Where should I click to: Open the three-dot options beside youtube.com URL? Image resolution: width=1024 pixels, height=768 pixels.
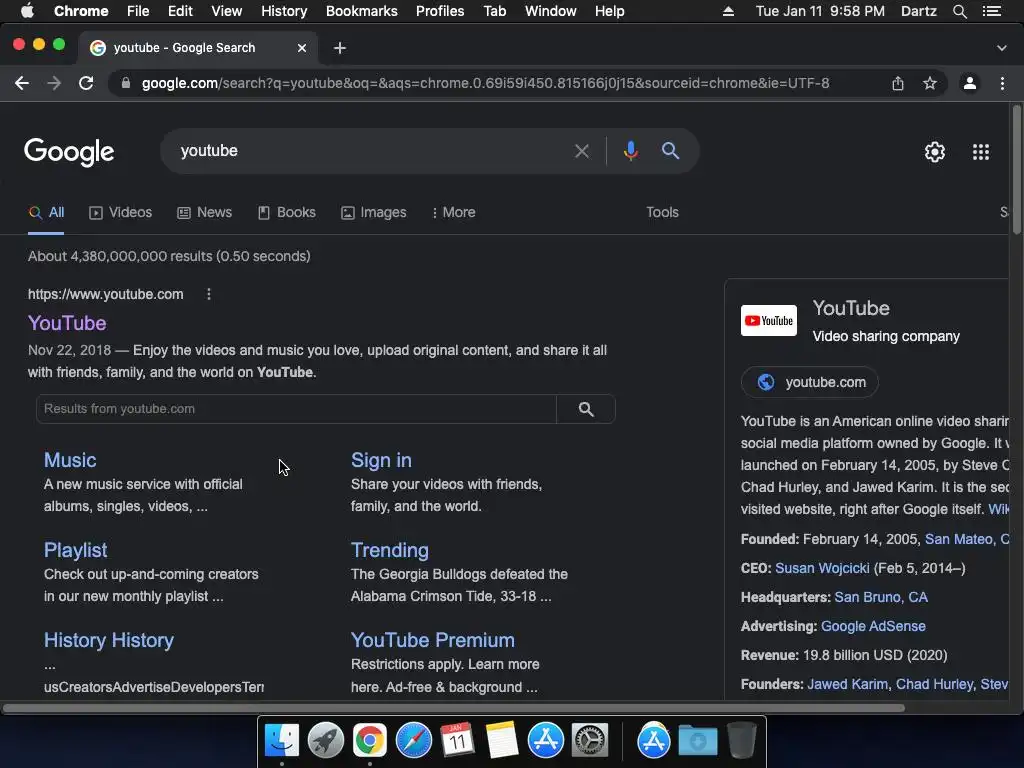[x=209, y=294]
